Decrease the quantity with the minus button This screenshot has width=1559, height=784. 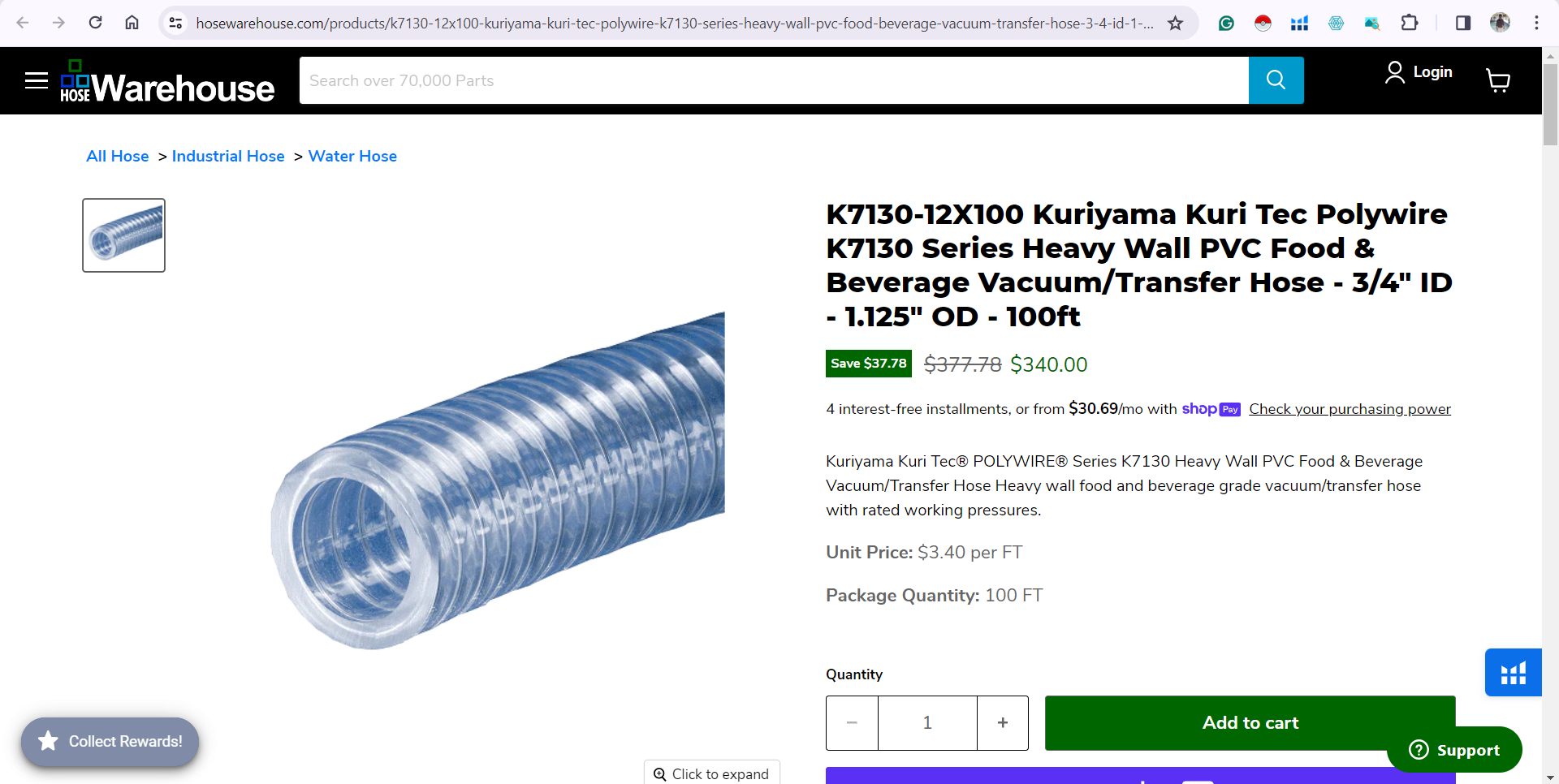(x=852, y=722)
